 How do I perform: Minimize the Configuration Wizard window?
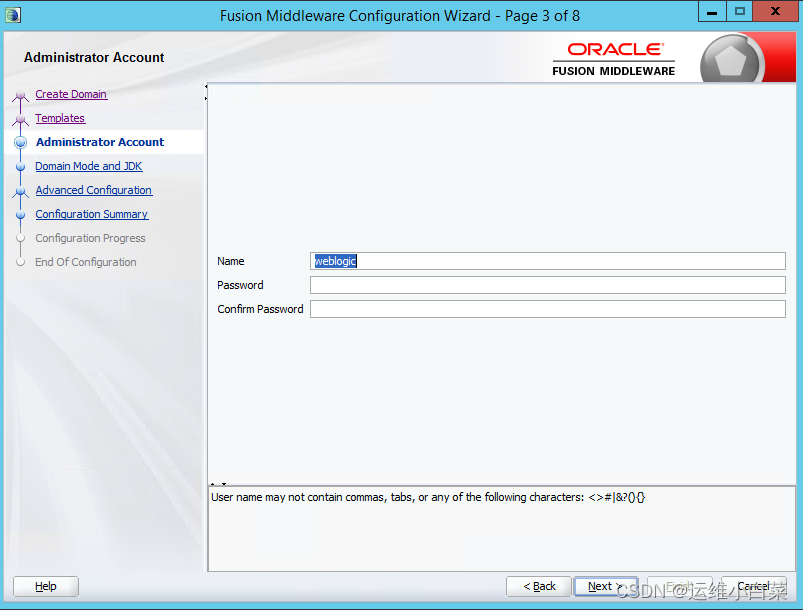tap(712, 11)
